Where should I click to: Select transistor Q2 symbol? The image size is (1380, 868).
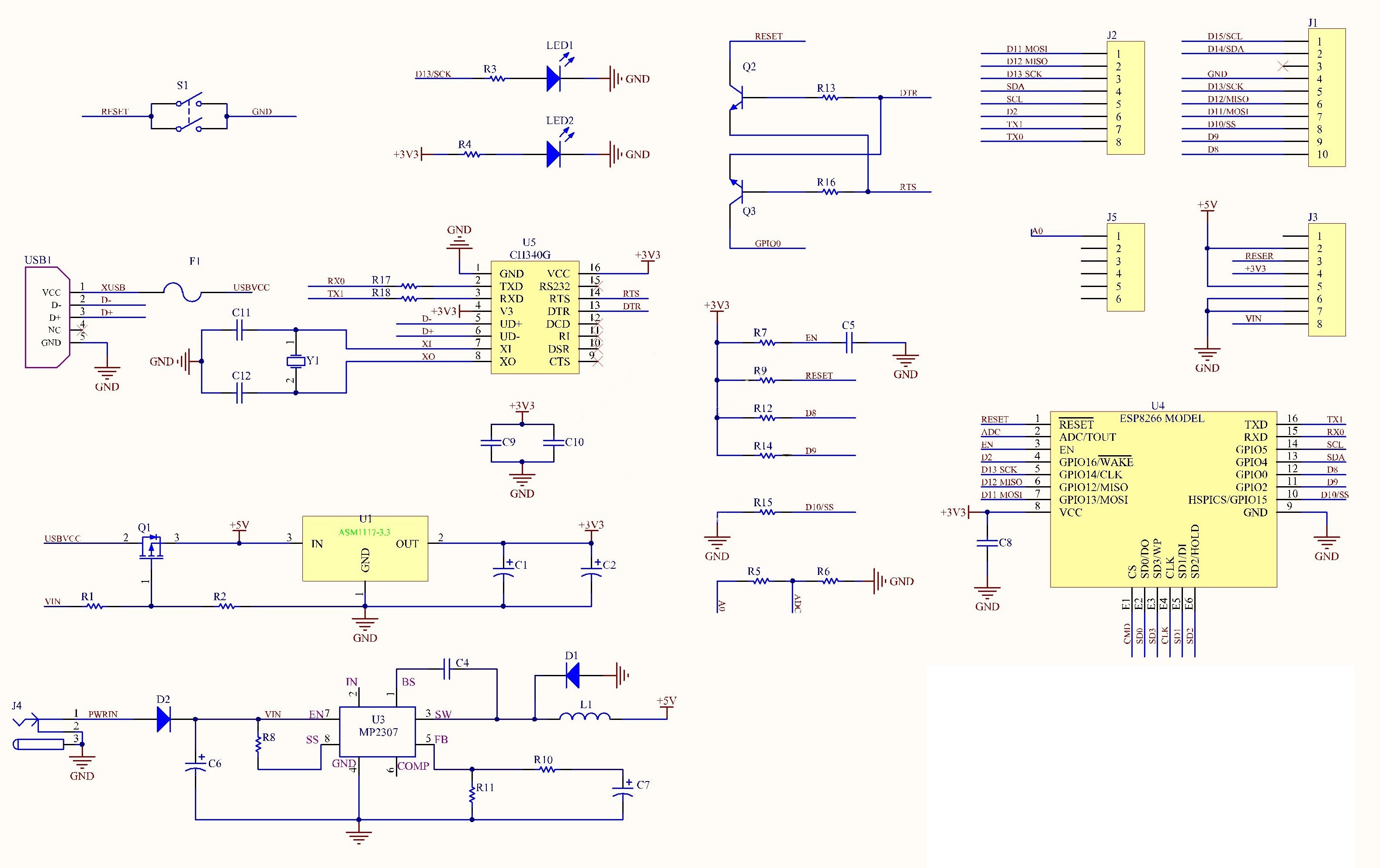[x=736, y=97]
